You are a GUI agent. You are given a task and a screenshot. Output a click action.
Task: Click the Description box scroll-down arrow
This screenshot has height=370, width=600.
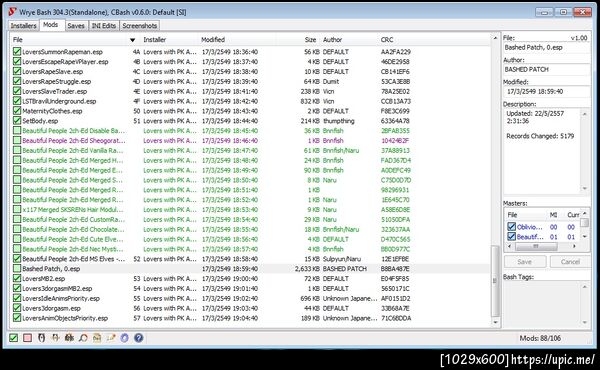[x=585, y=189]
